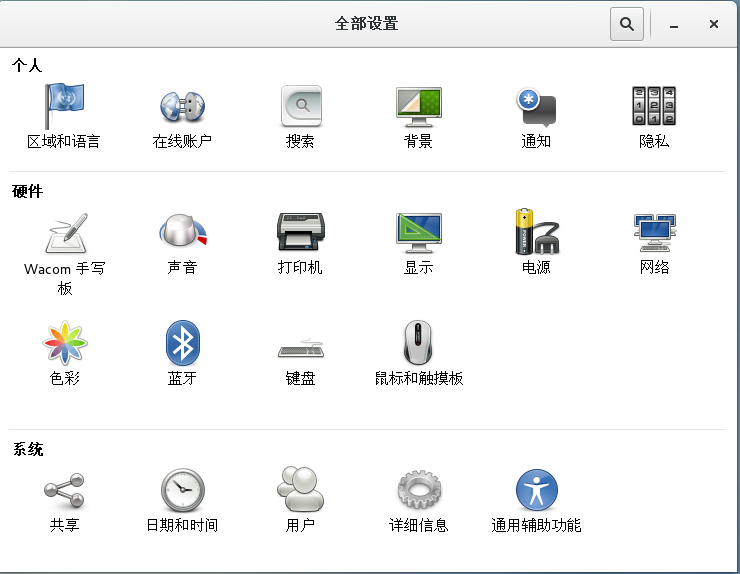The image size is (740, 574).
Task: Open the universal access accessibility icon
Action: 537,490
